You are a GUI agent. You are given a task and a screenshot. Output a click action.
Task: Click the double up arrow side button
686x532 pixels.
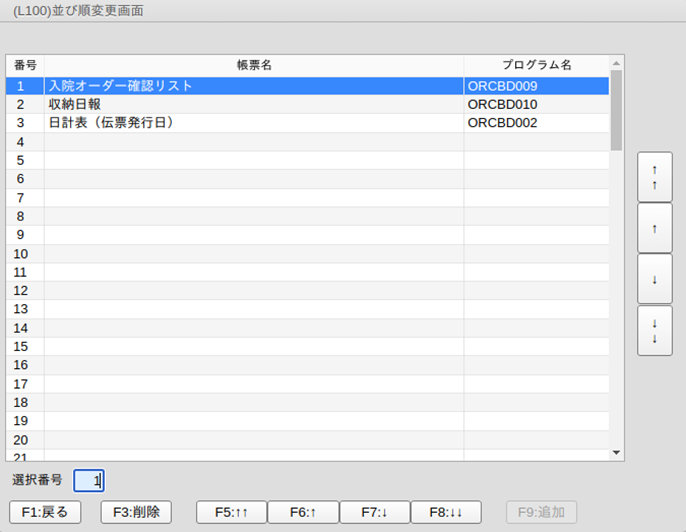point(654,177)
